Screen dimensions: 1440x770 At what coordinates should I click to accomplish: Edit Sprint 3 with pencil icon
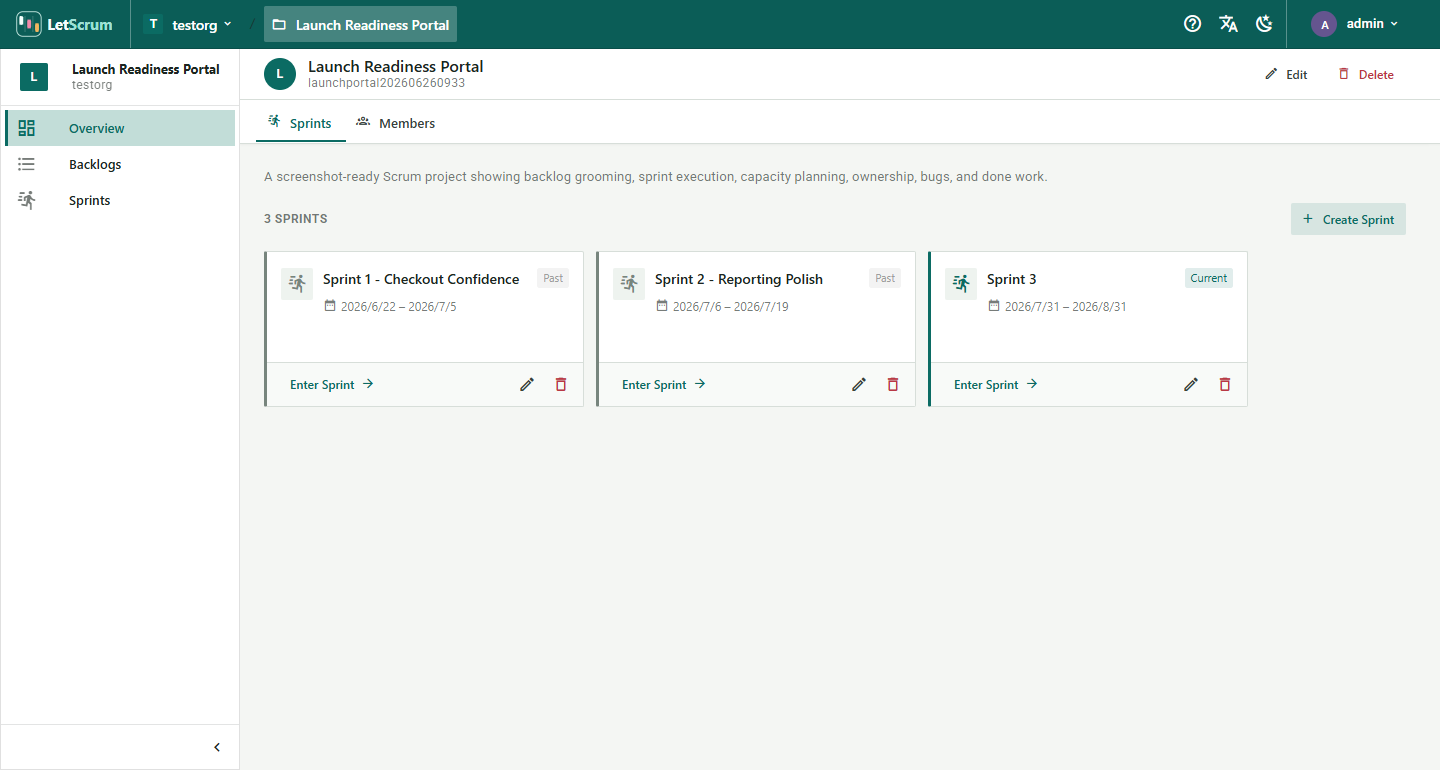(1191, 384)
